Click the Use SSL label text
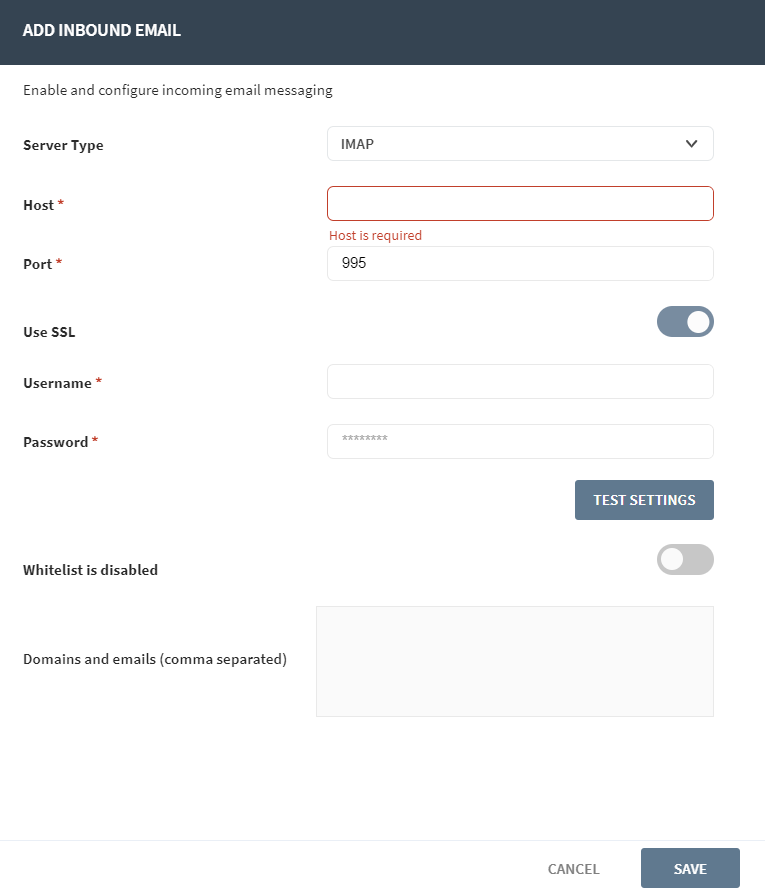 49,332
